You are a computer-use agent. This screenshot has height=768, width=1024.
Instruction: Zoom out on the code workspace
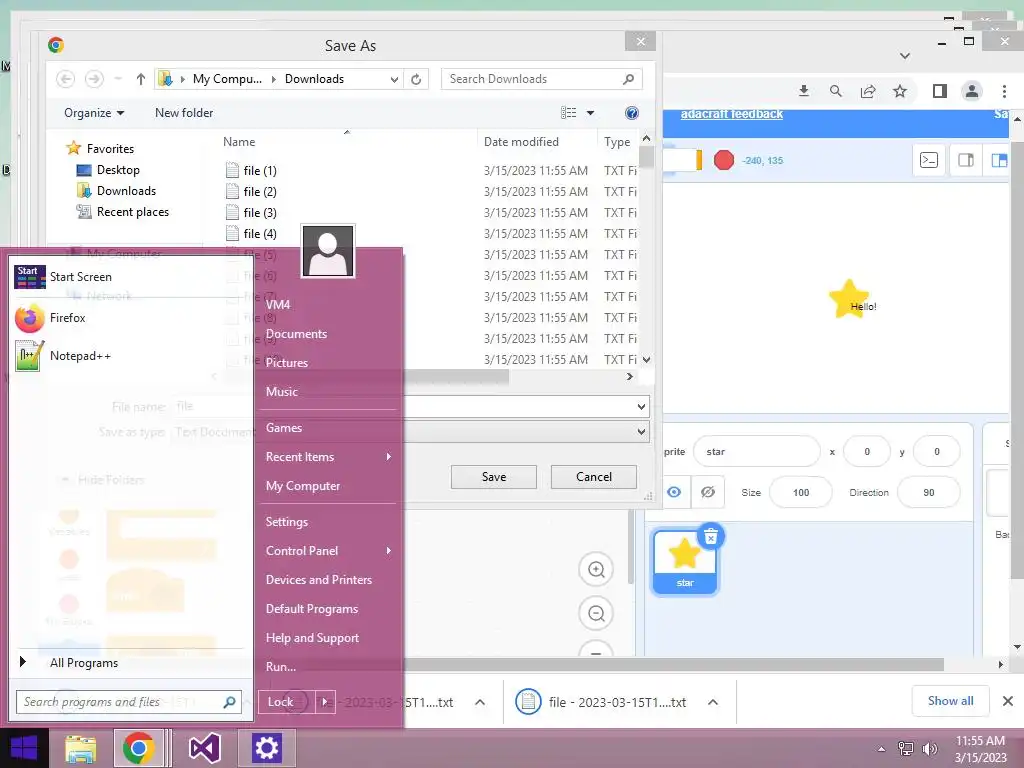click(x=596, y=613)
